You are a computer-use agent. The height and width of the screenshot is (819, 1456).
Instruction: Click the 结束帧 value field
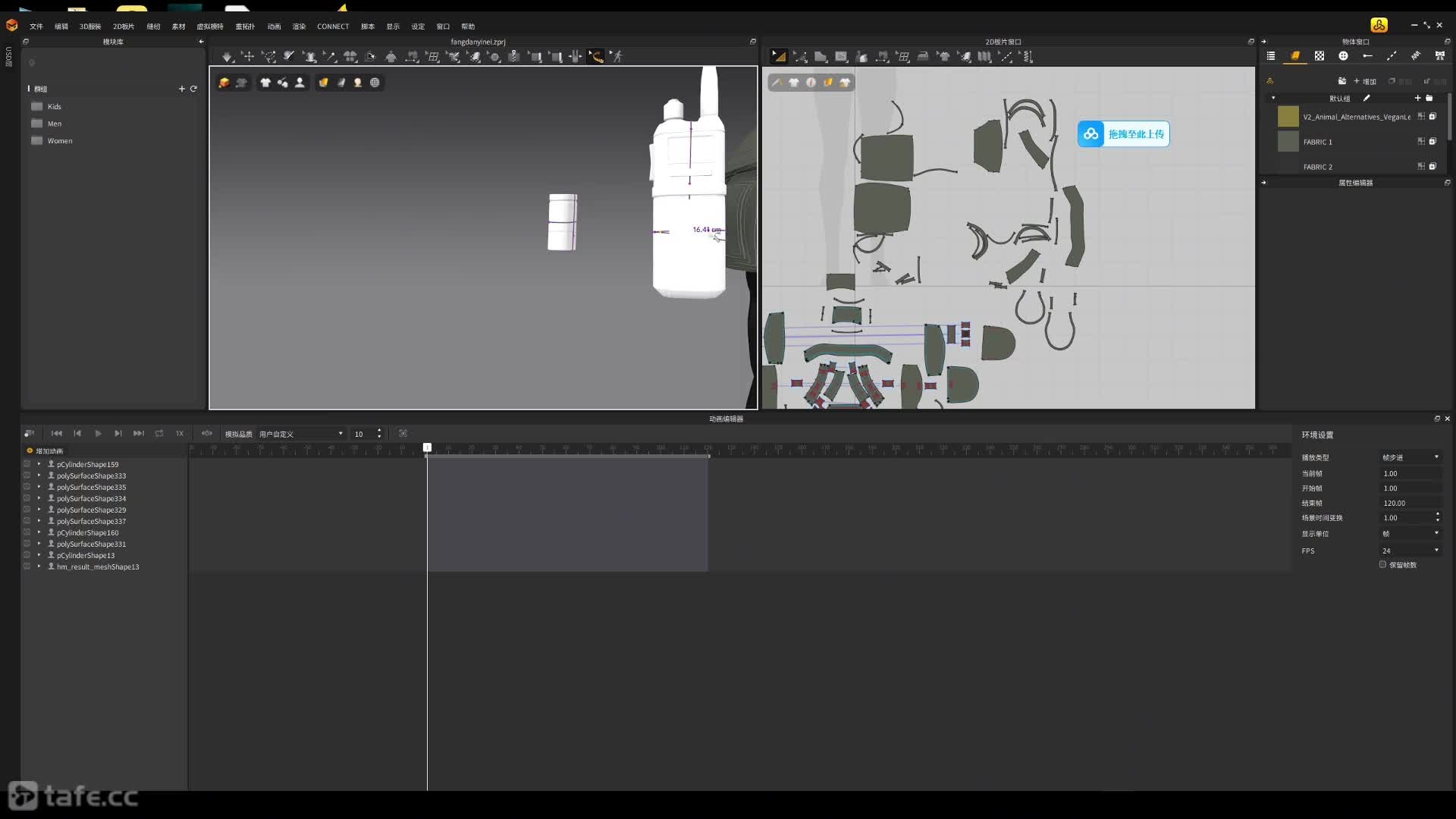point(1410,503)
